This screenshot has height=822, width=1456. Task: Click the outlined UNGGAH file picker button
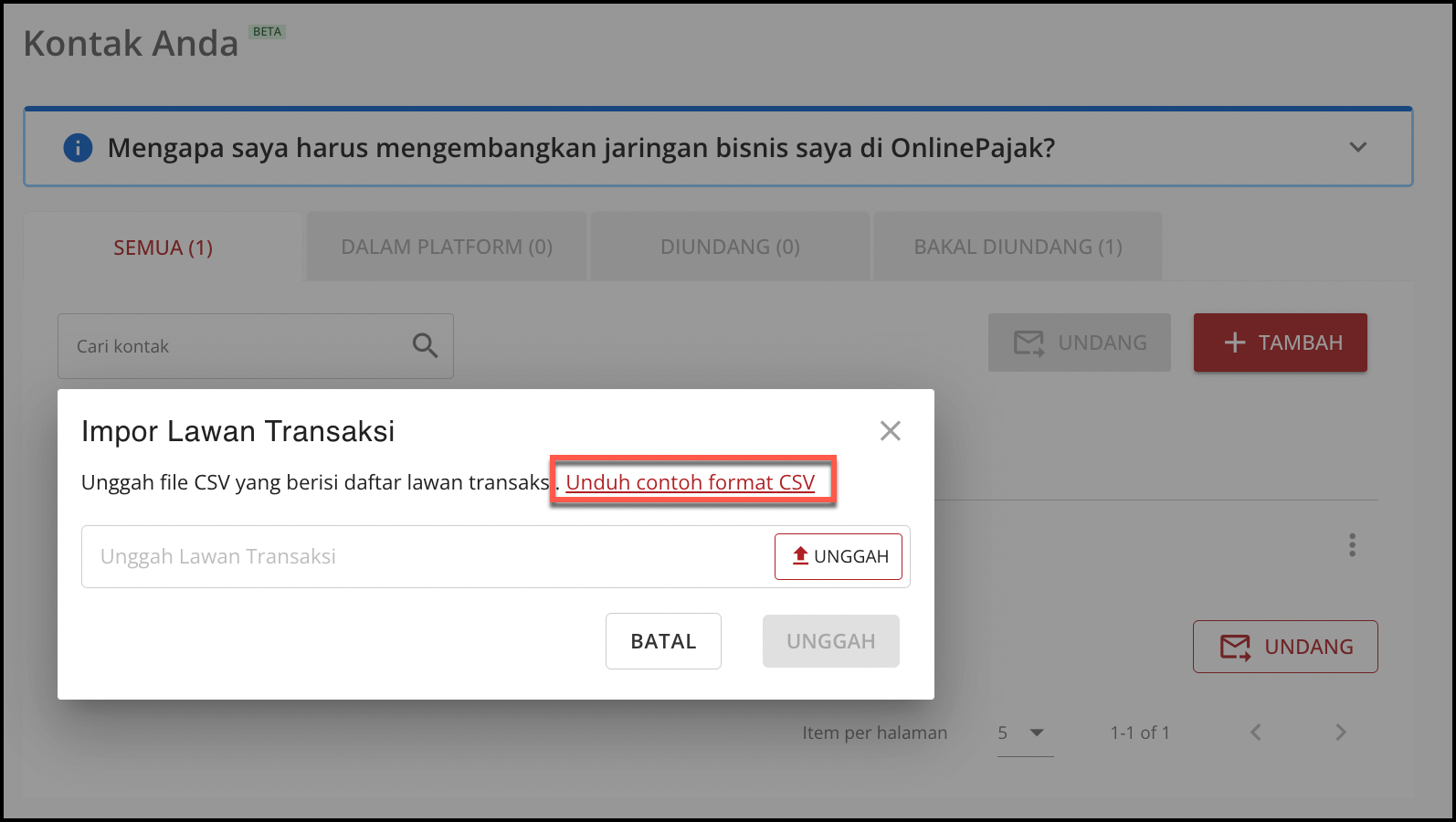click(x=838, y=556)
